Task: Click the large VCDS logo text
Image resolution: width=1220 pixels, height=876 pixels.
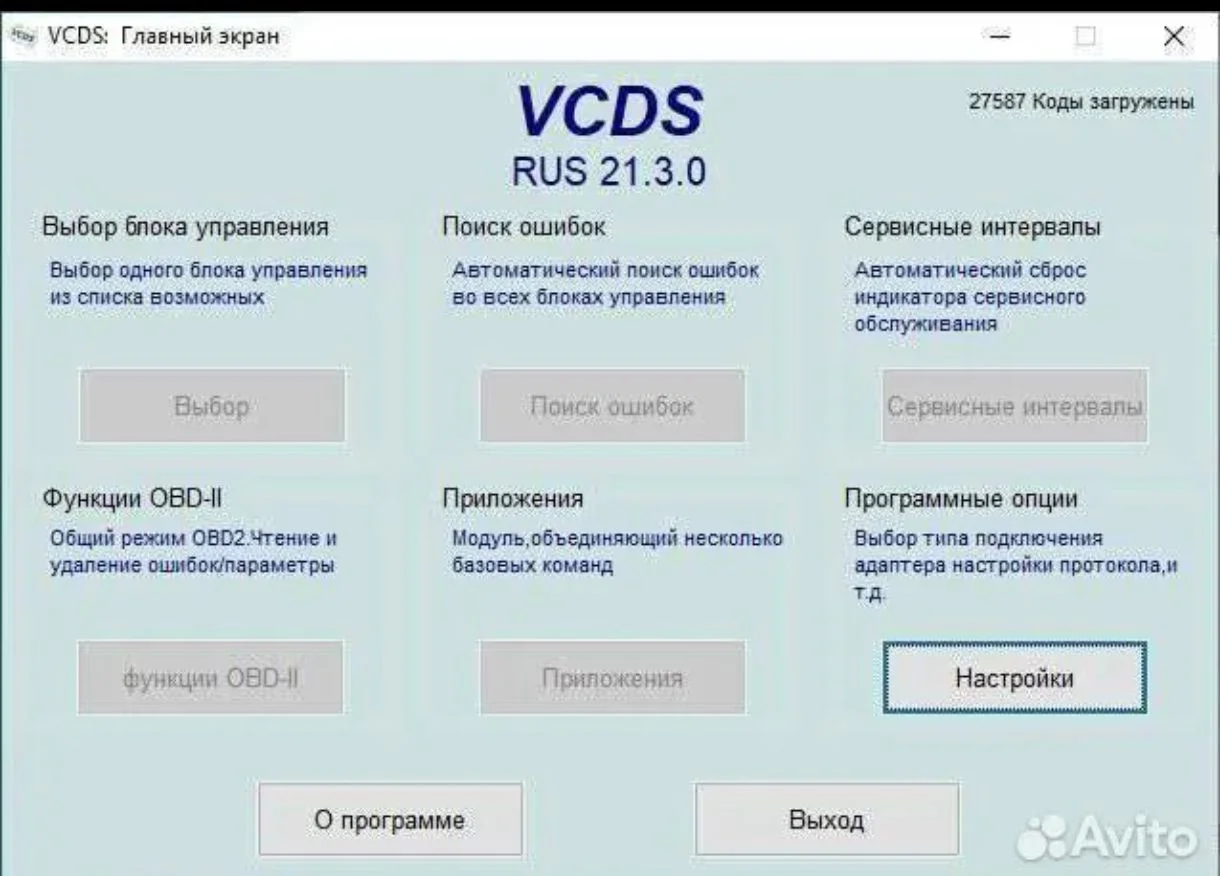Action: [x=609, y=111]
